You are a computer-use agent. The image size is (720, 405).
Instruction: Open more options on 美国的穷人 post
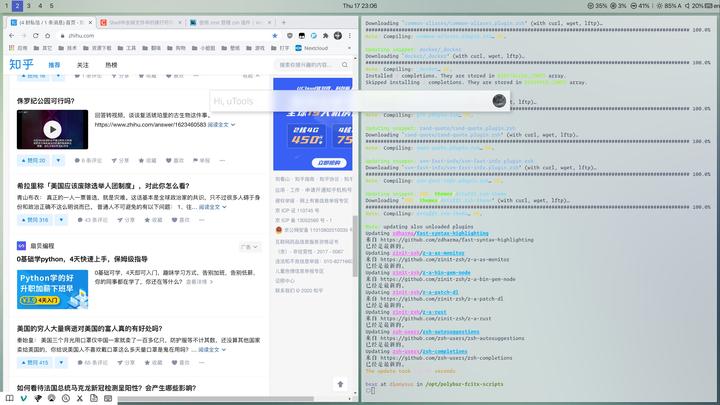click(x=201, y=363)
